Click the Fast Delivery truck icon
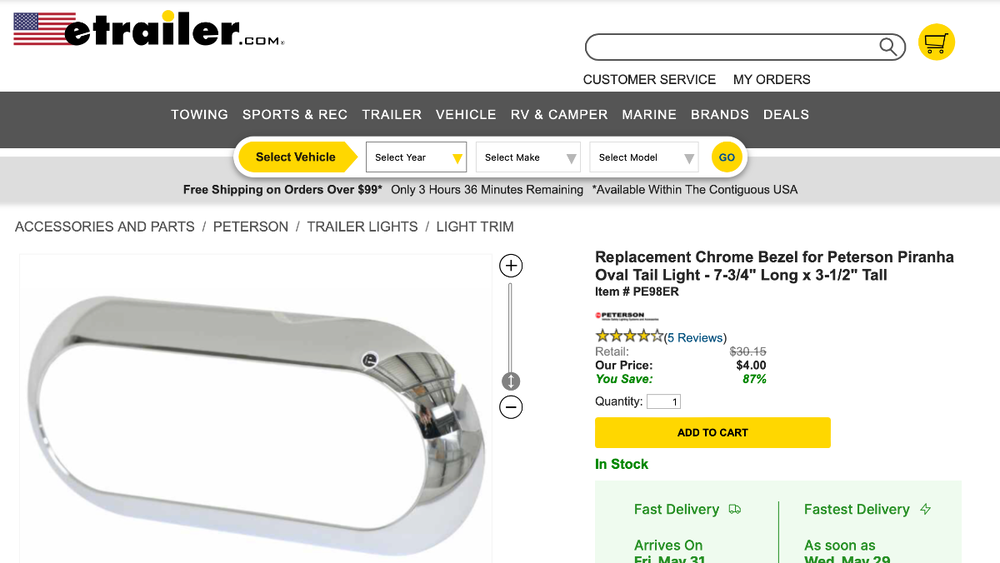The width and height of the screenshot is (1000, 563). pos(735,509)
